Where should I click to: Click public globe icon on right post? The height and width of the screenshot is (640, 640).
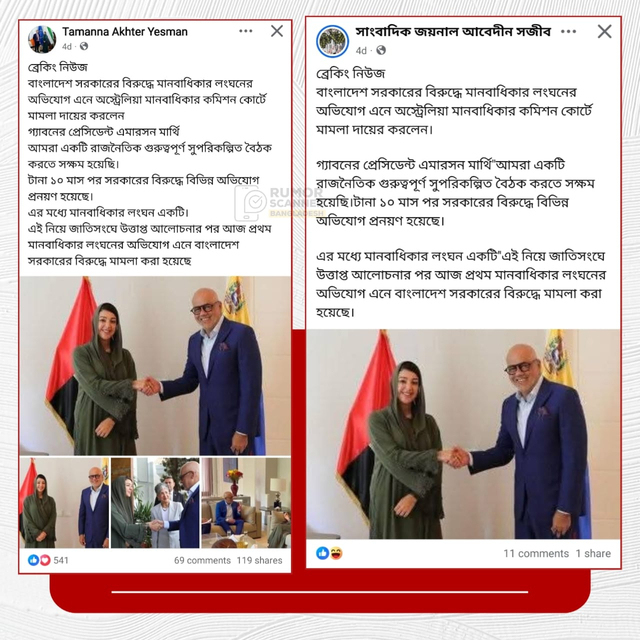point(381,50)
